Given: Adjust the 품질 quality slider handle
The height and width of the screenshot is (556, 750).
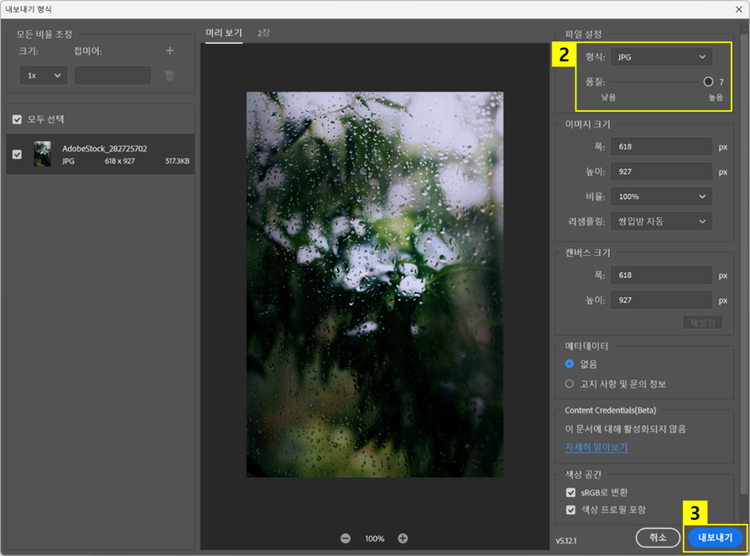Looking at the screenshot, I should [x=708, y=82].
